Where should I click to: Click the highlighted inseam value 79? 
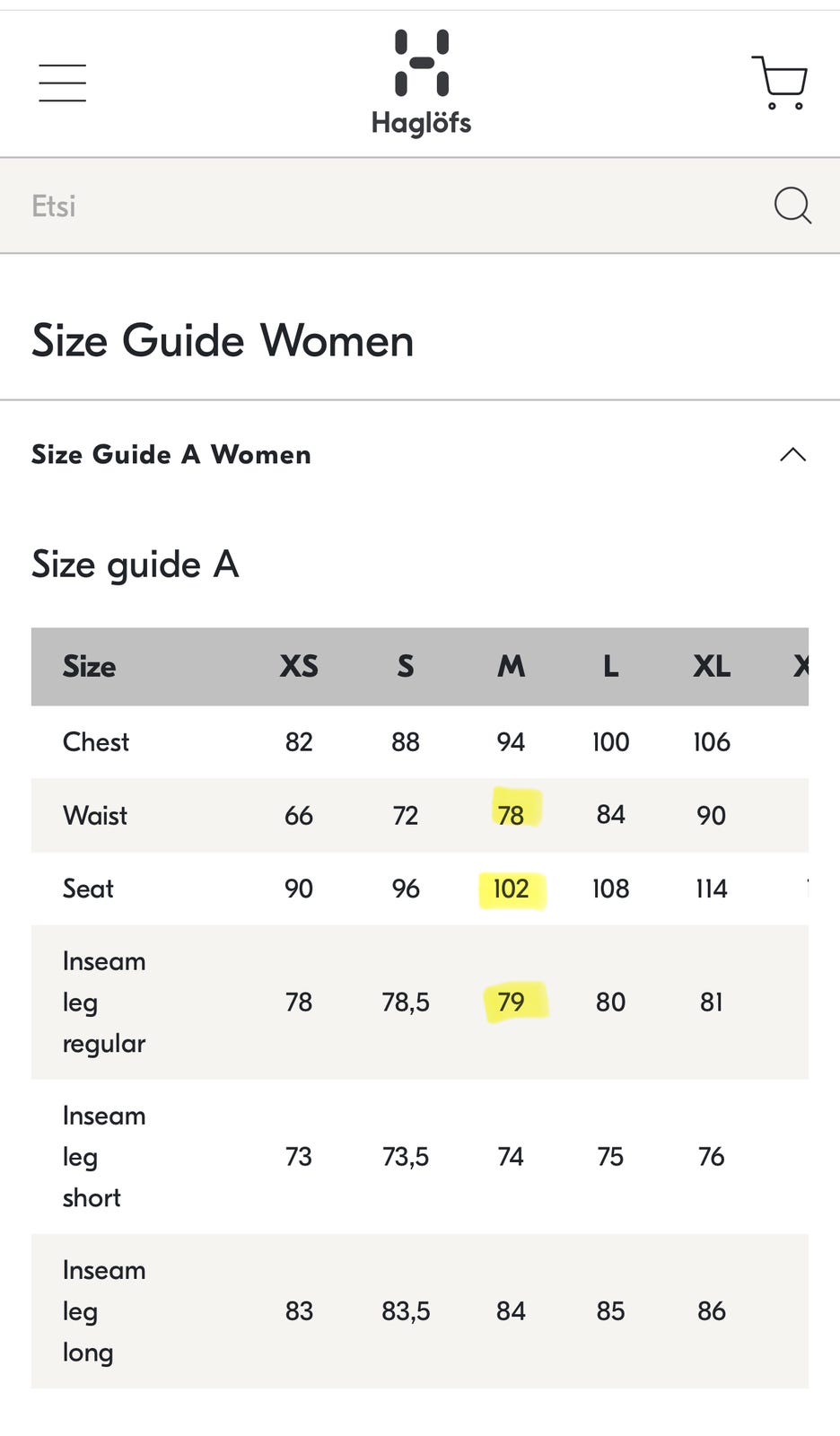(511, 1002)
